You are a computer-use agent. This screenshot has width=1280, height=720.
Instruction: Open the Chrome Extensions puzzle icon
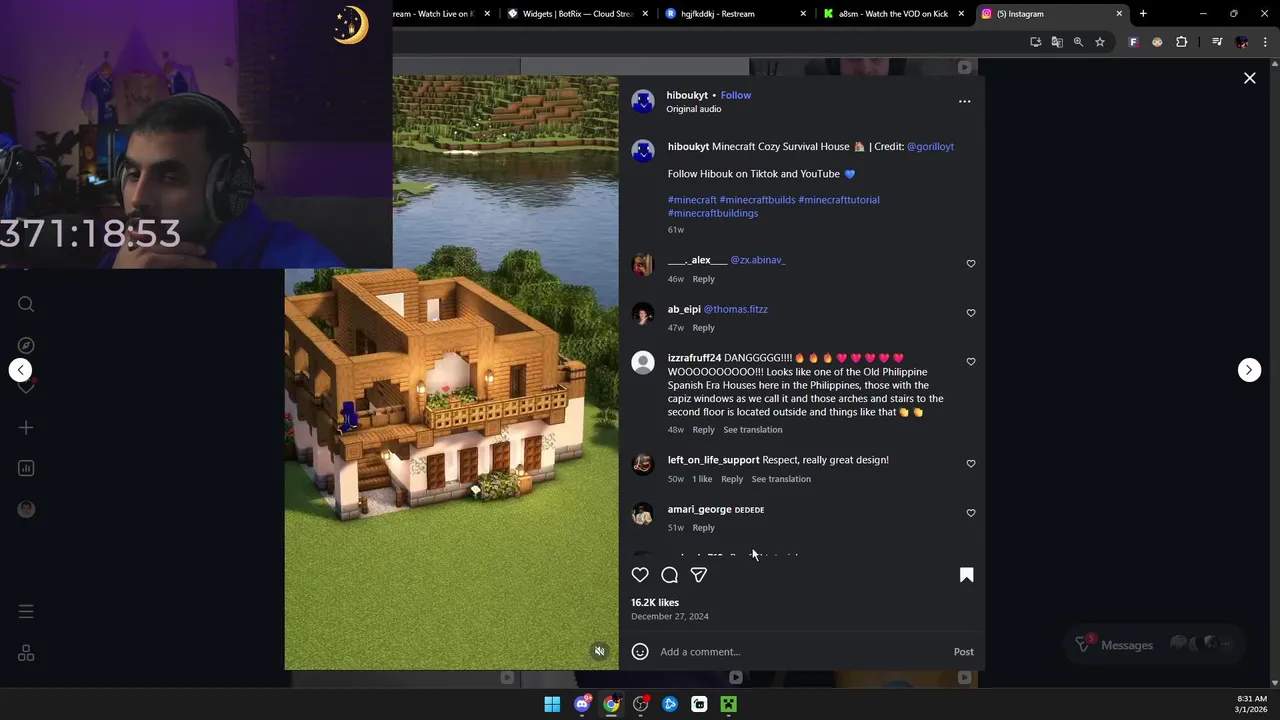coord(1182,42)
